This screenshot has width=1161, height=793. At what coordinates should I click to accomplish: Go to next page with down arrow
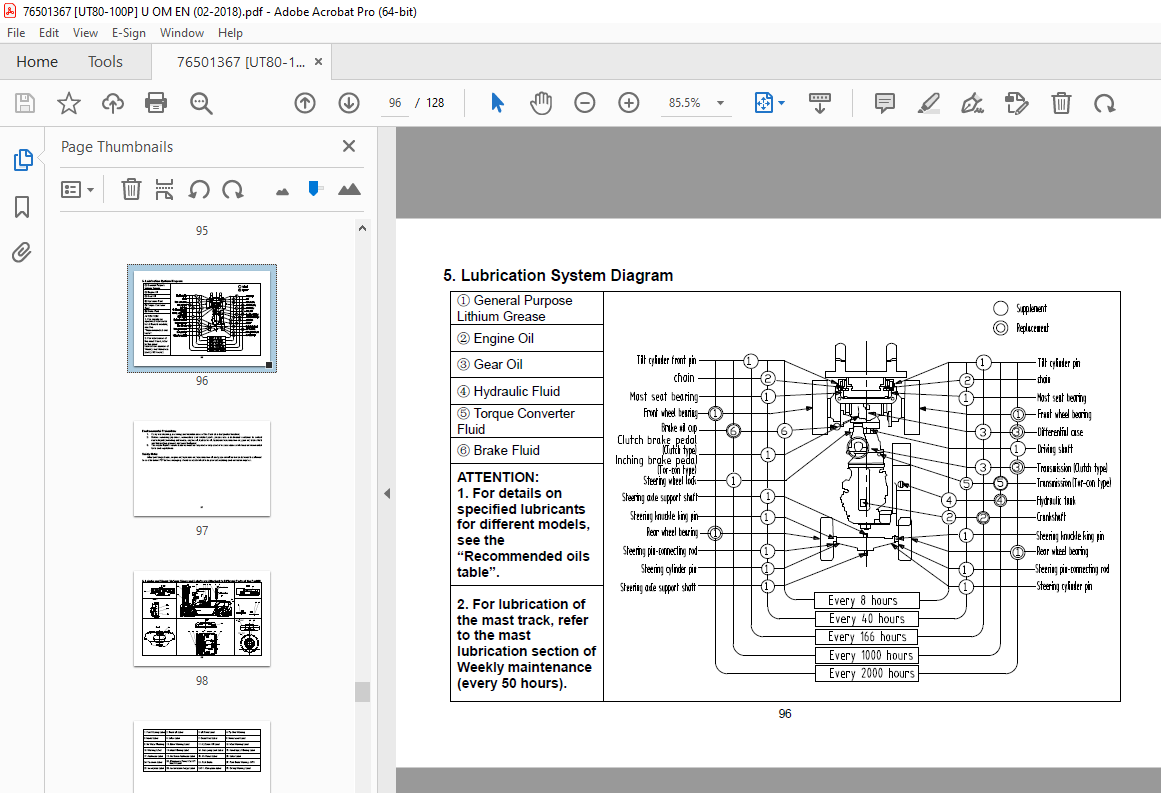coord(349,103)
